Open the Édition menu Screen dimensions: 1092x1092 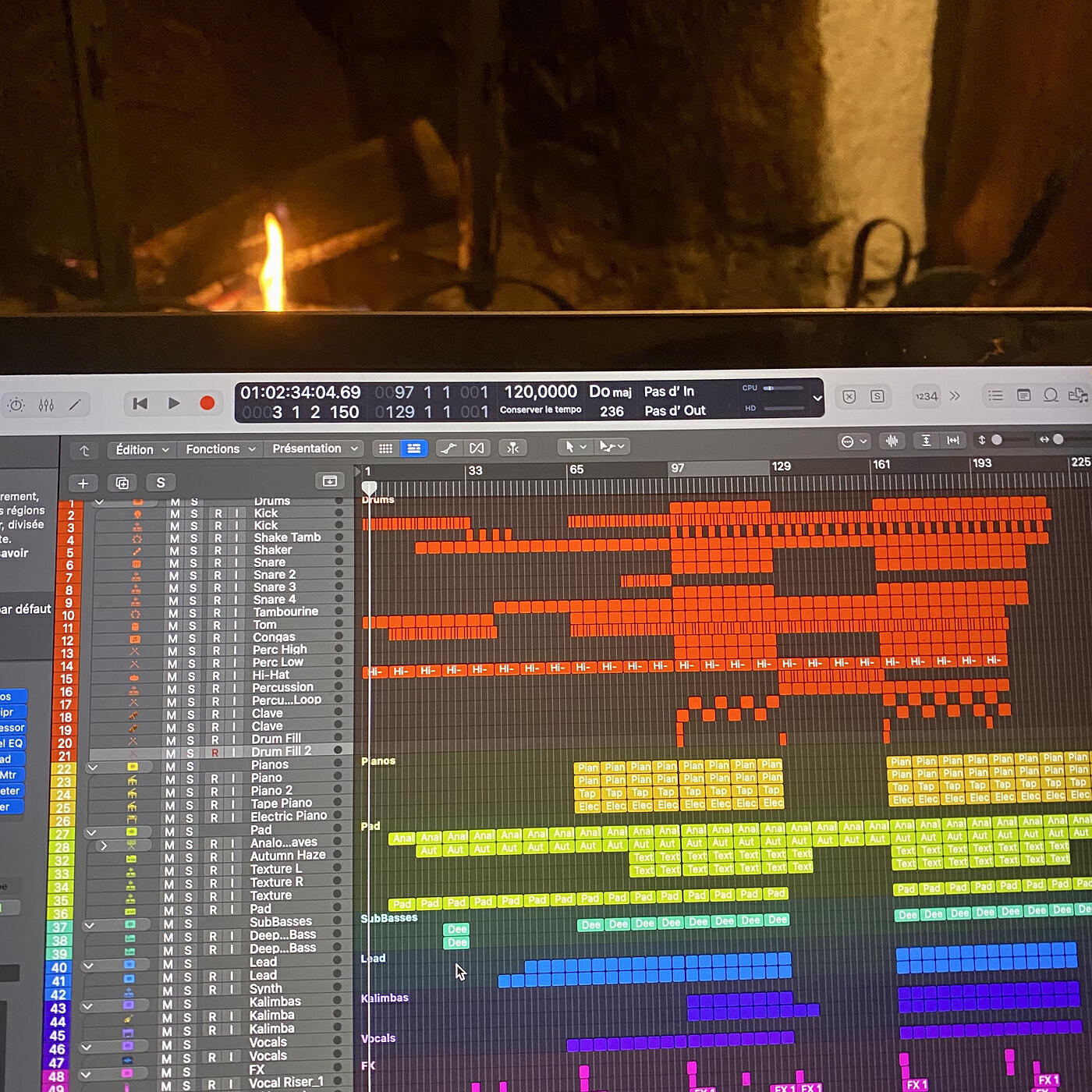pos(142,449)
